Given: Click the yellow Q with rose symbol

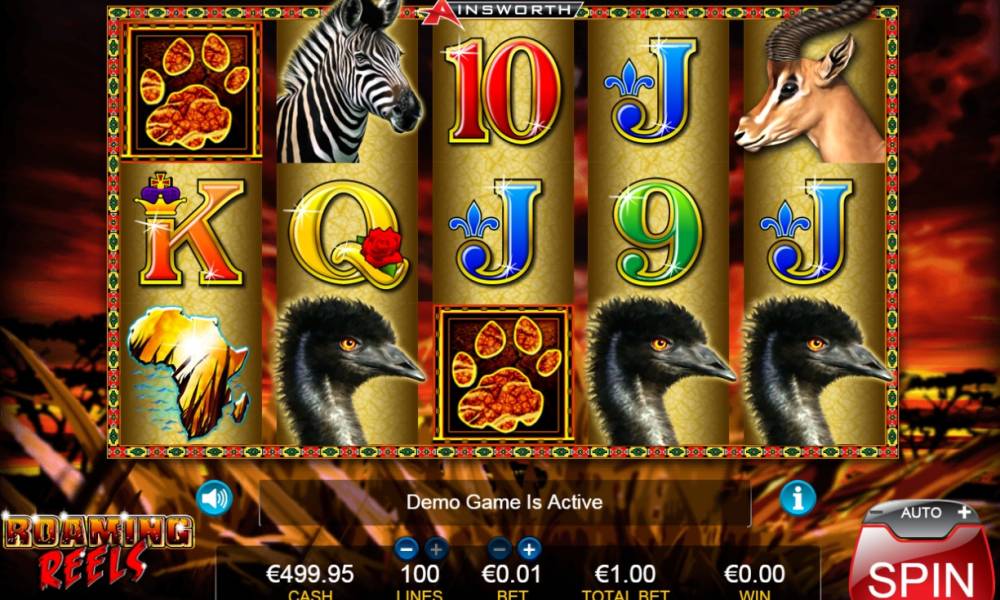Looking at the screenshot, I should (348, 233).
